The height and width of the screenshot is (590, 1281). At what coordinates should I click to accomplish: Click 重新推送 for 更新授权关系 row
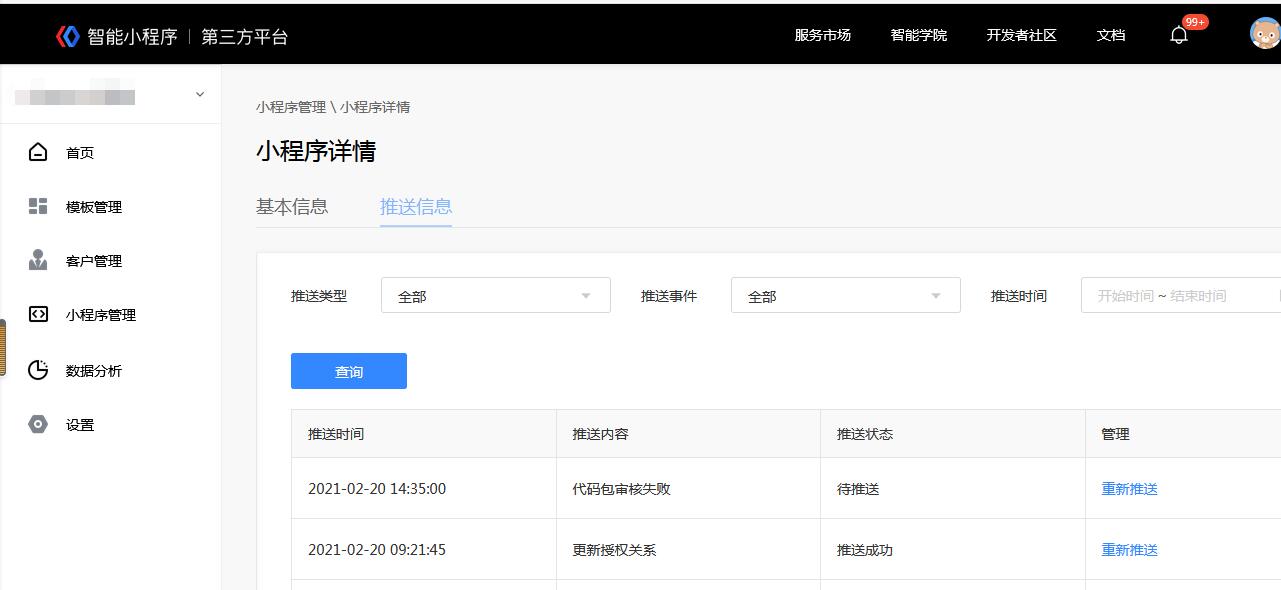(x=1130, y=550)
